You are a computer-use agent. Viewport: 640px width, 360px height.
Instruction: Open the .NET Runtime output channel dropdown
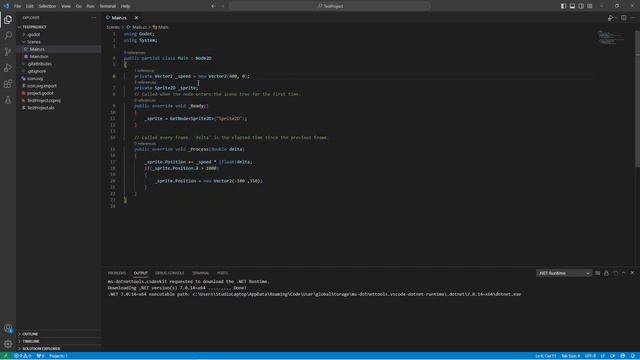tap(564, 273)
